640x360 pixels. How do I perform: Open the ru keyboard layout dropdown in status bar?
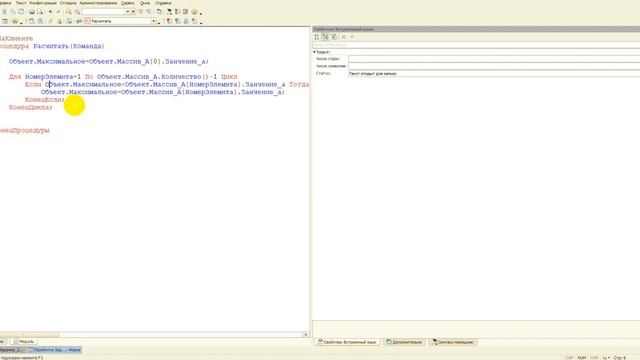606,358
